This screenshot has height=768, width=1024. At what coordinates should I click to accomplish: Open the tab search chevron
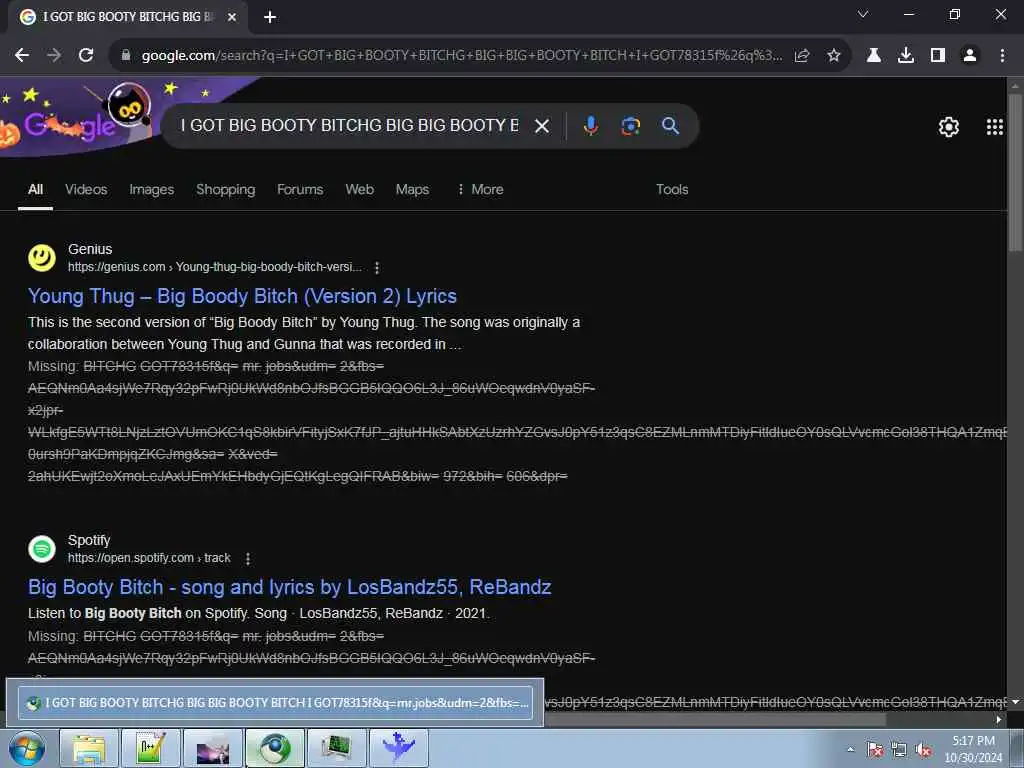(x=863, y=14)
